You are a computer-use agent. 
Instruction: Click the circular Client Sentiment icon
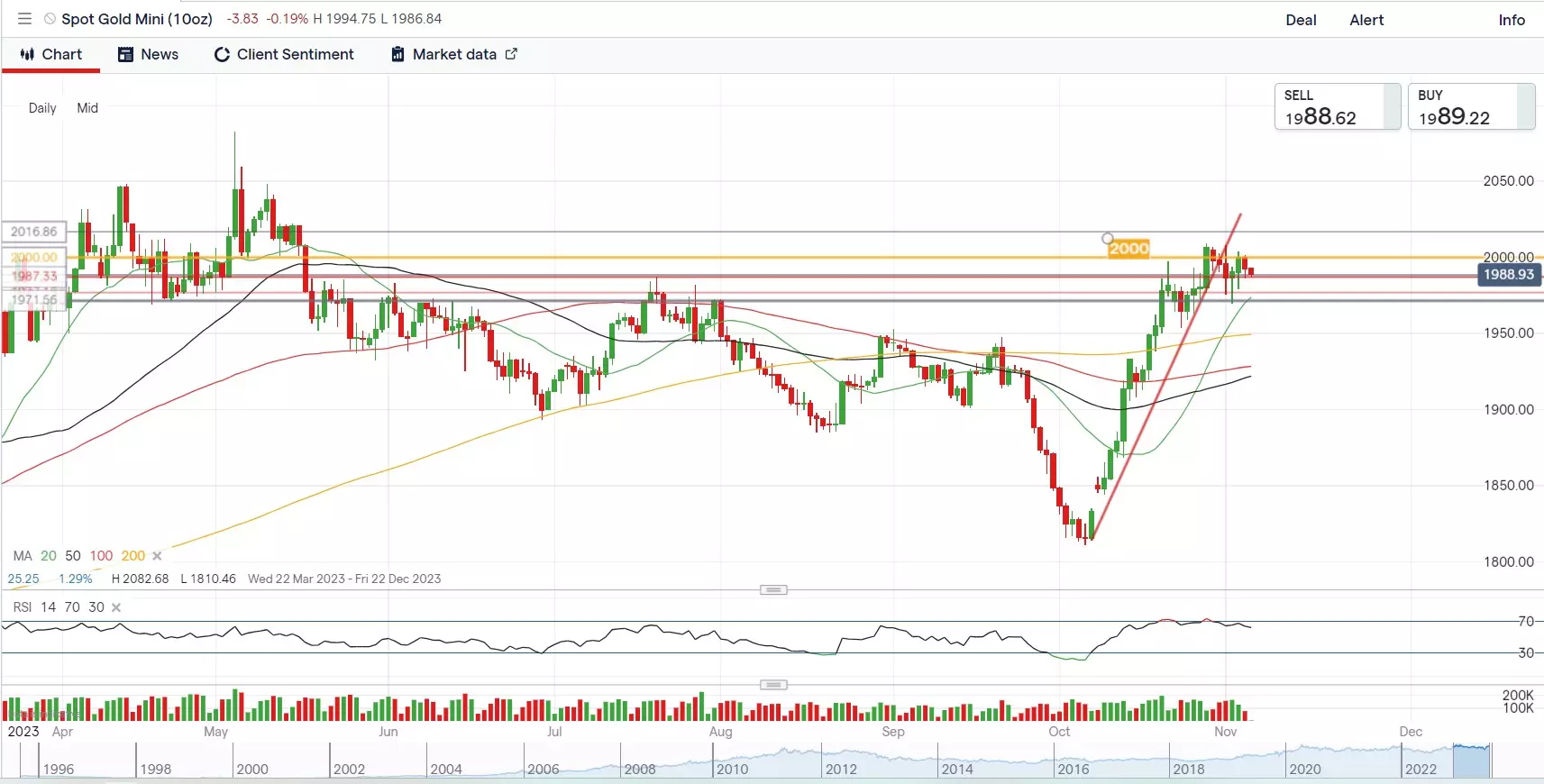tap(222, 55)
